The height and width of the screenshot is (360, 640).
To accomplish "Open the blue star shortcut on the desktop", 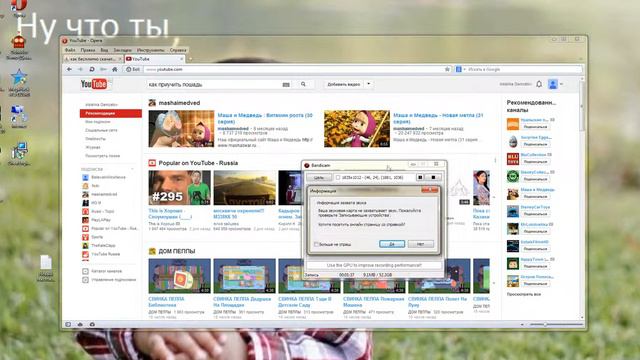I will click(19, 78).
